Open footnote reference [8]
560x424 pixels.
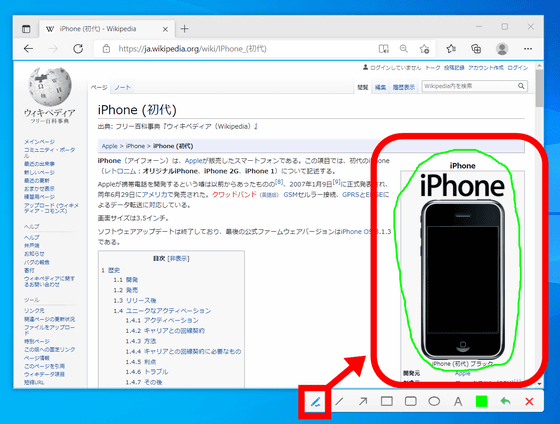click(279, 182)
